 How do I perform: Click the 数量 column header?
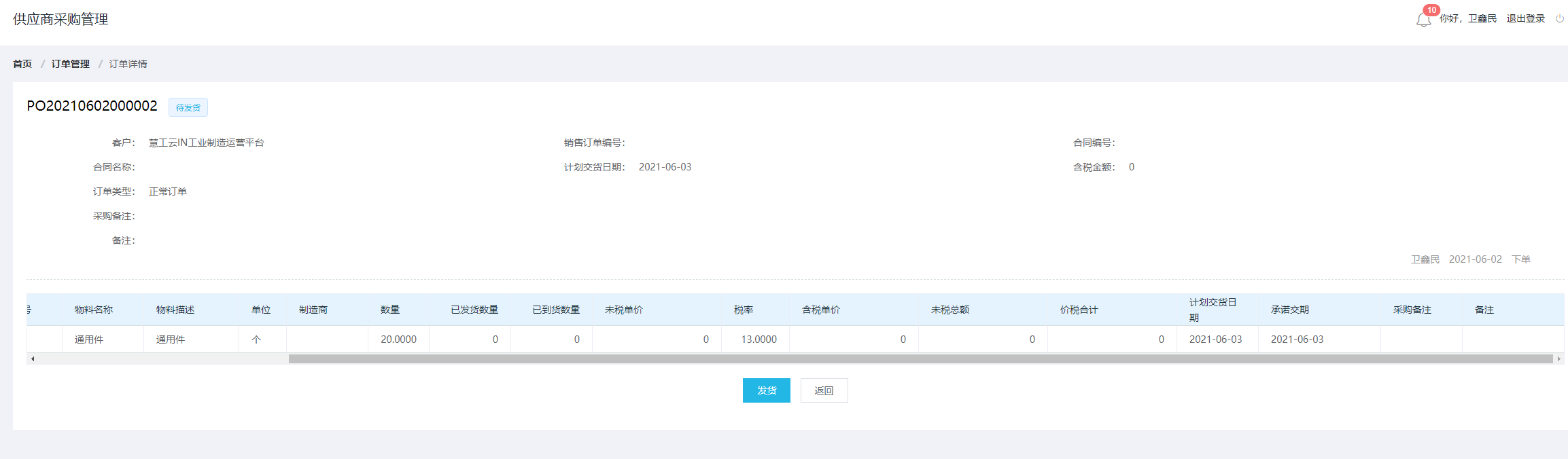[x=390, y=310]
